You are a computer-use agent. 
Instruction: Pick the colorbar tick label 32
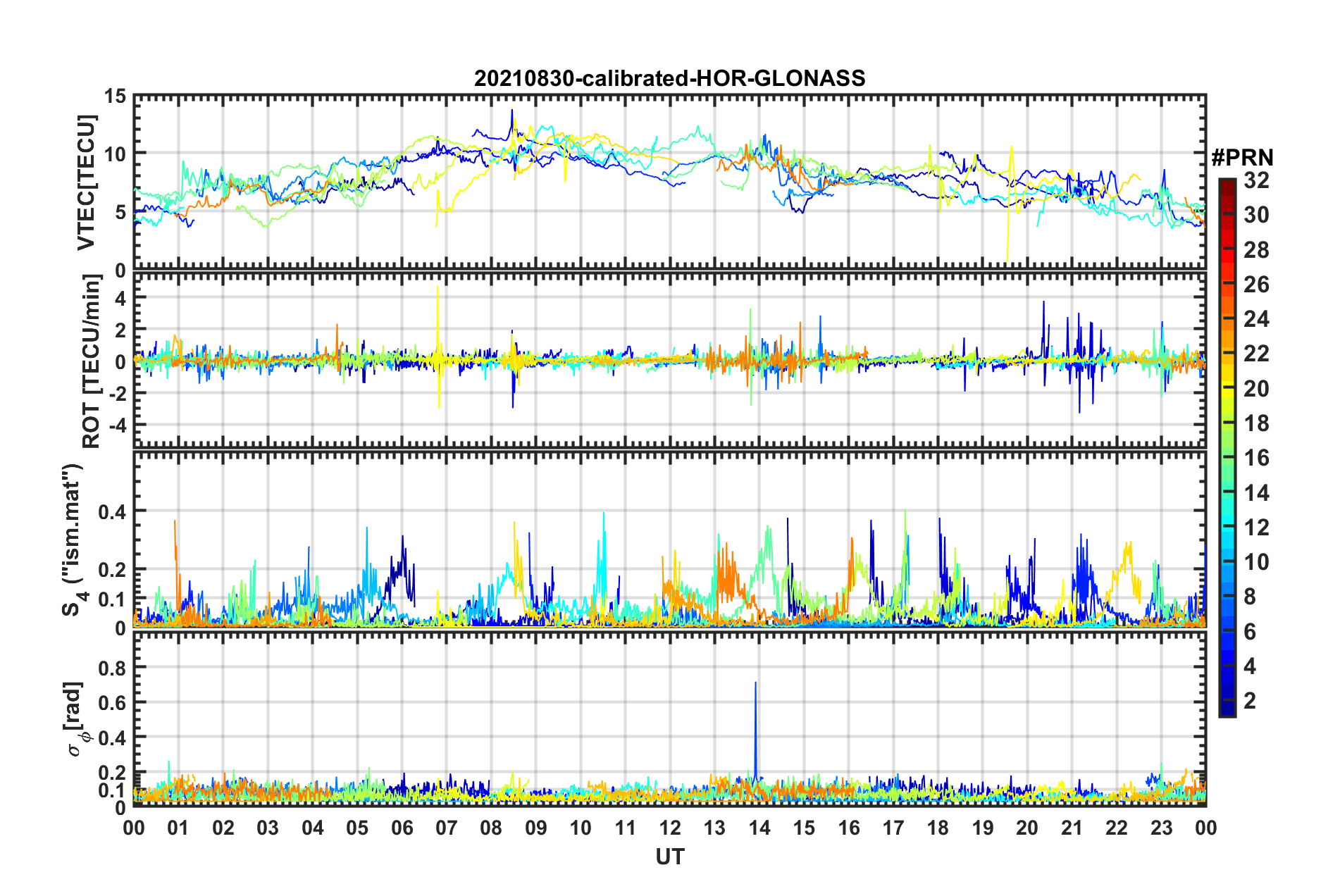click(x=1256, y=180)
